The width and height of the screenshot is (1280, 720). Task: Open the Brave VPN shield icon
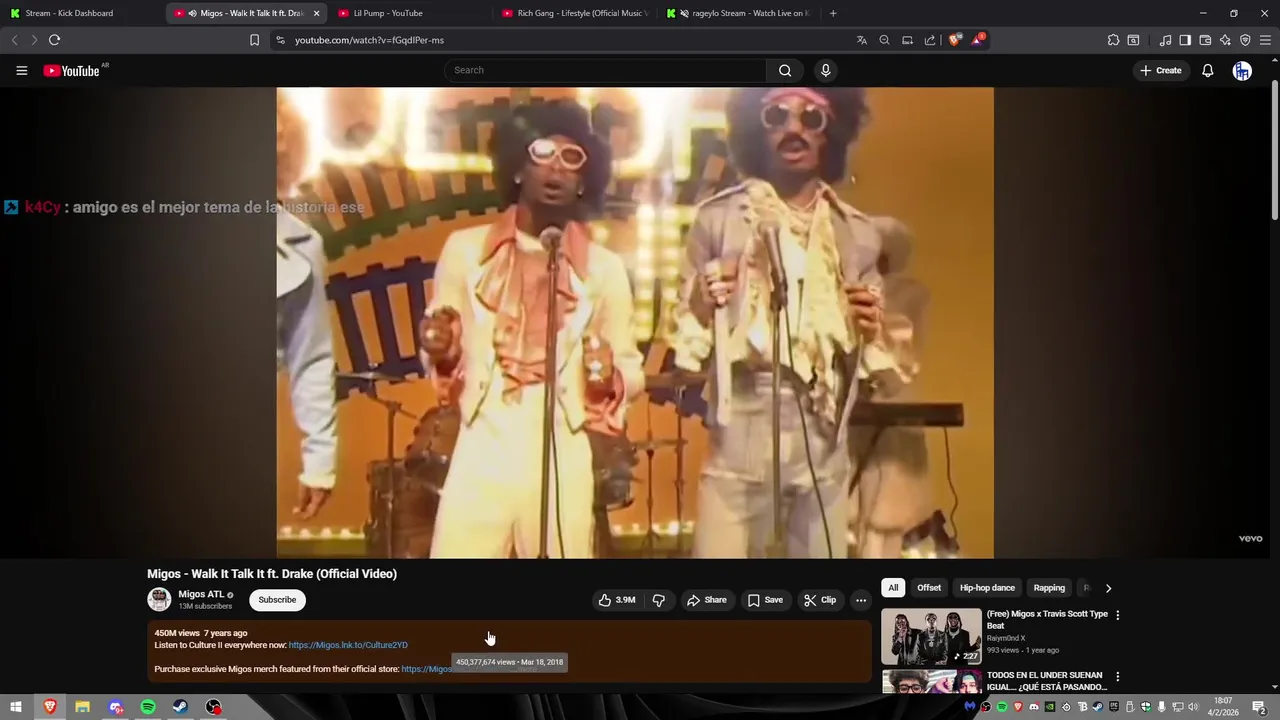1245,40
